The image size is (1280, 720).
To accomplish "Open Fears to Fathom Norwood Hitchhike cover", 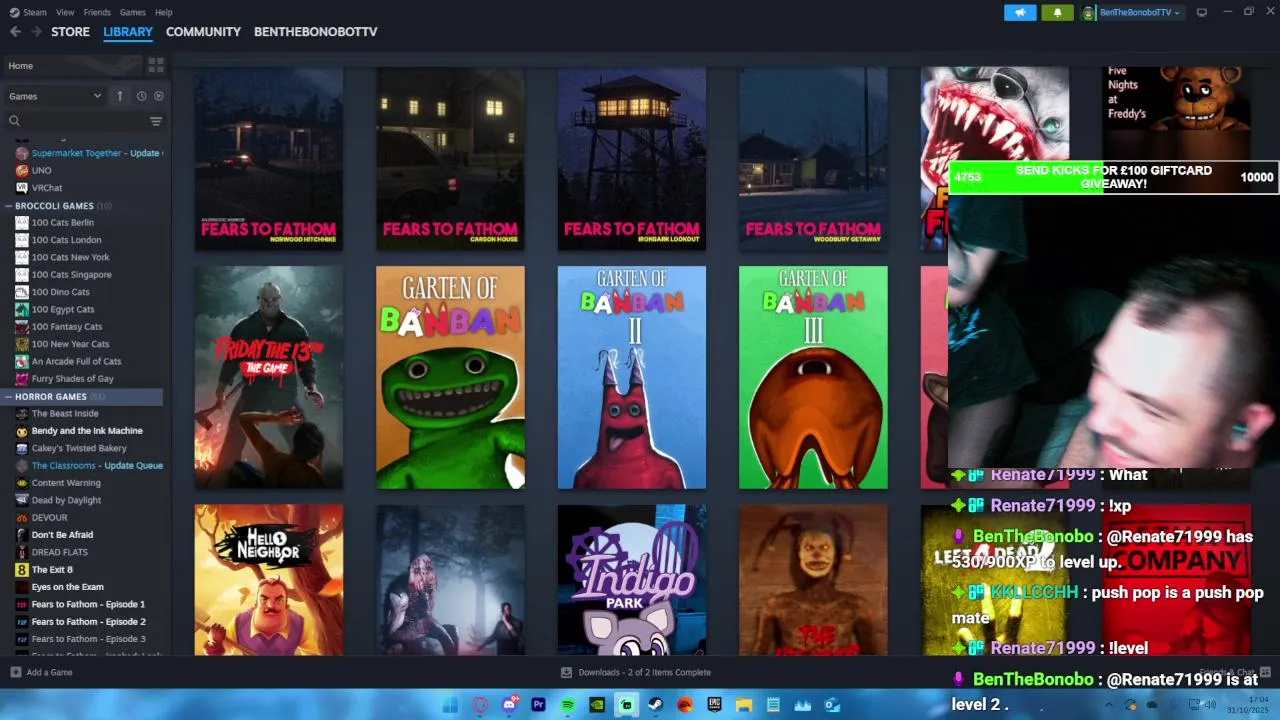I will (x=269, y=159).
